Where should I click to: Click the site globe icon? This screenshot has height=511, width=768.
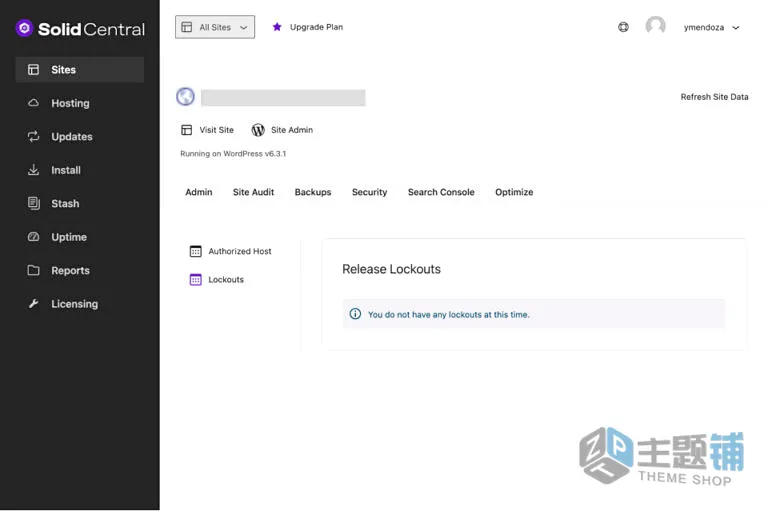pyautogui.click(x=185, y=97)
